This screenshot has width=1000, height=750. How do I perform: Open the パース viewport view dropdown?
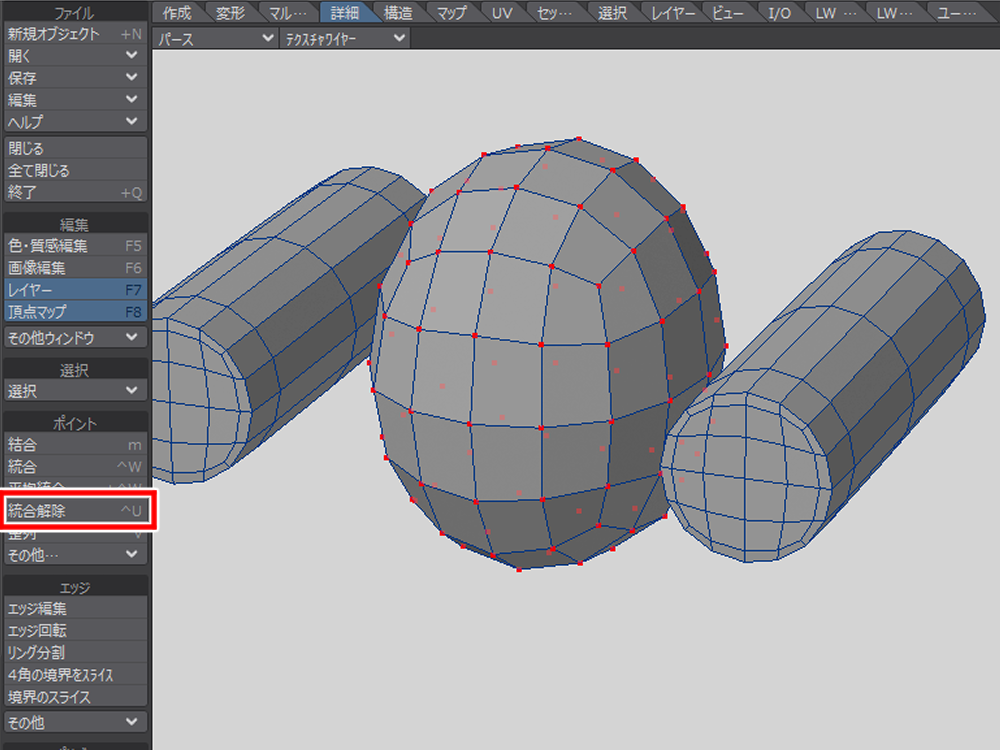pos(216,38)
